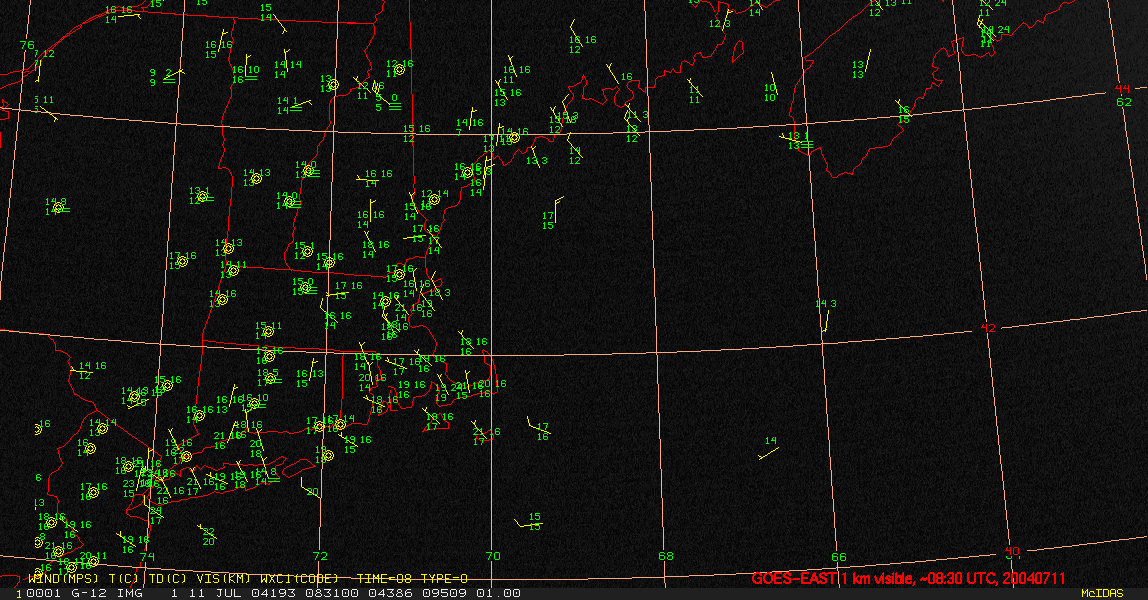Click the JUL month in status line
Screen dimensions: 1148x600
[x=228, y=593]
